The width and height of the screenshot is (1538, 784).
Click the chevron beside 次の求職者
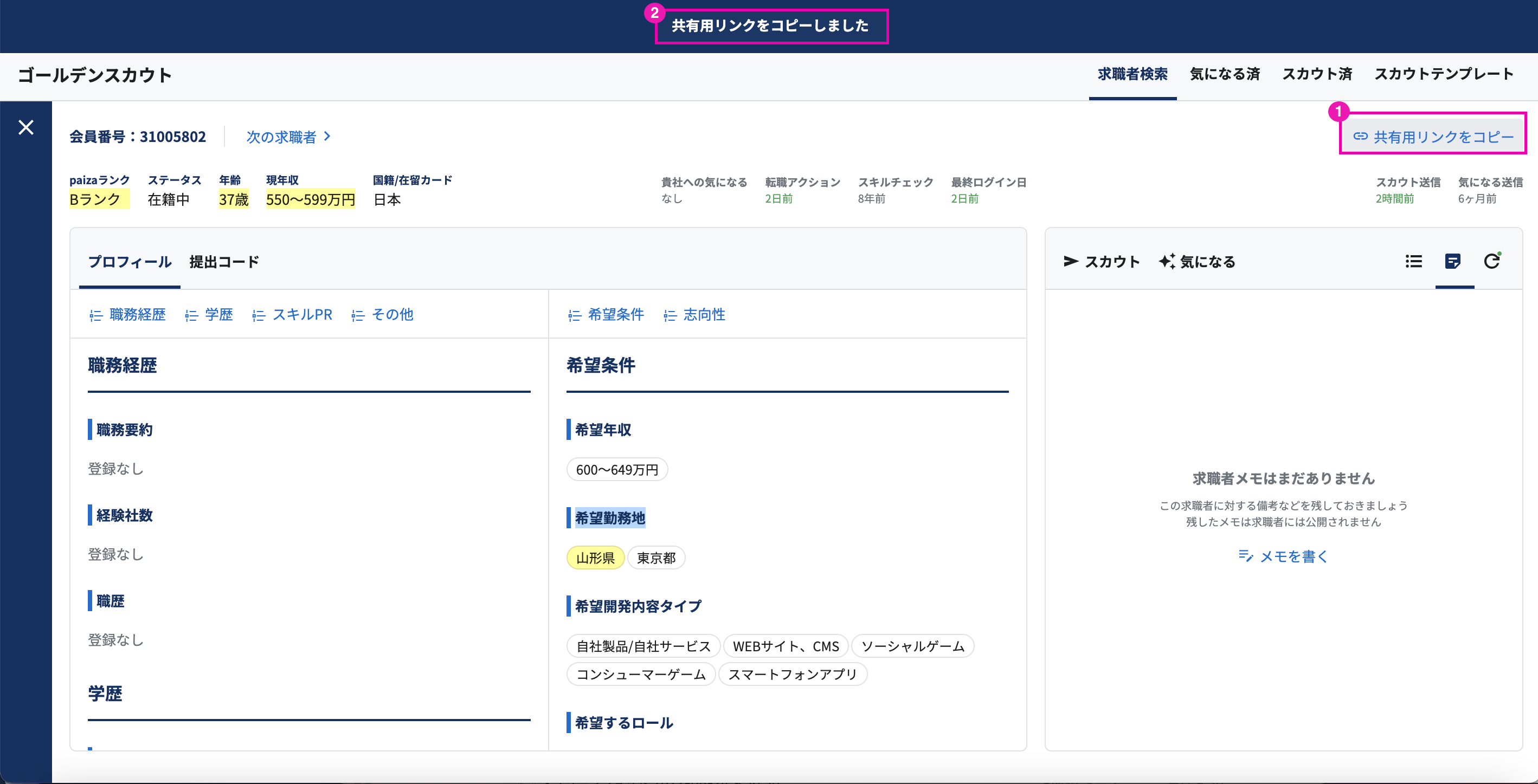pyautogui.click(x=326, y=137)
